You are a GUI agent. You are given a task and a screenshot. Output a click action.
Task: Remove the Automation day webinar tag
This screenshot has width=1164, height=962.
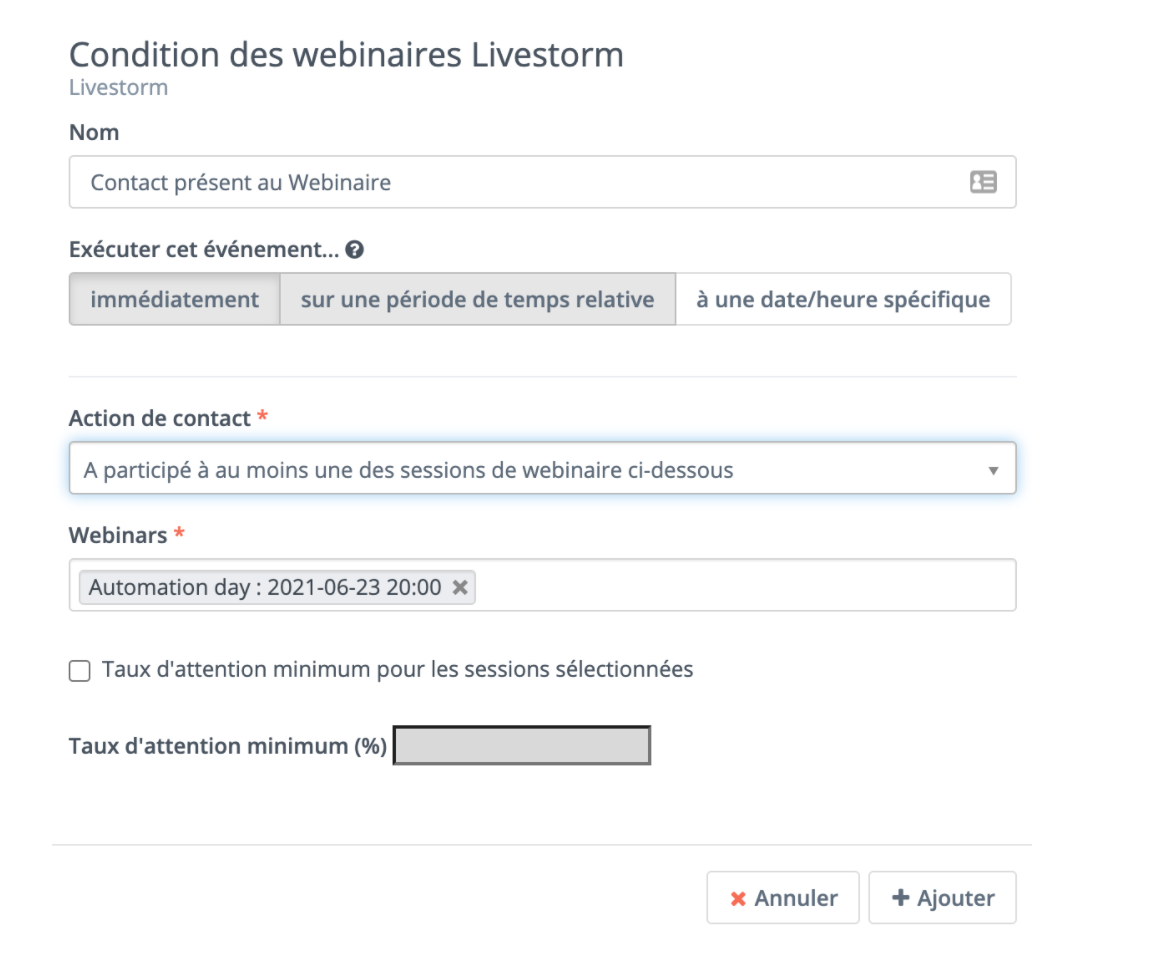pyautogui.click(x=460, y=587)
